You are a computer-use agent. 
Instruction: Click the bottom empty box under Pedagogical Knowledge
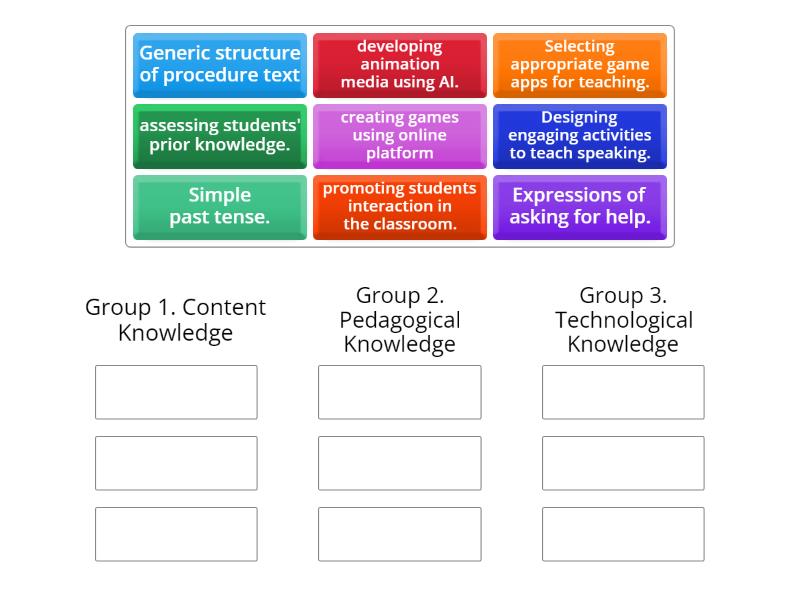coord(400,534)
